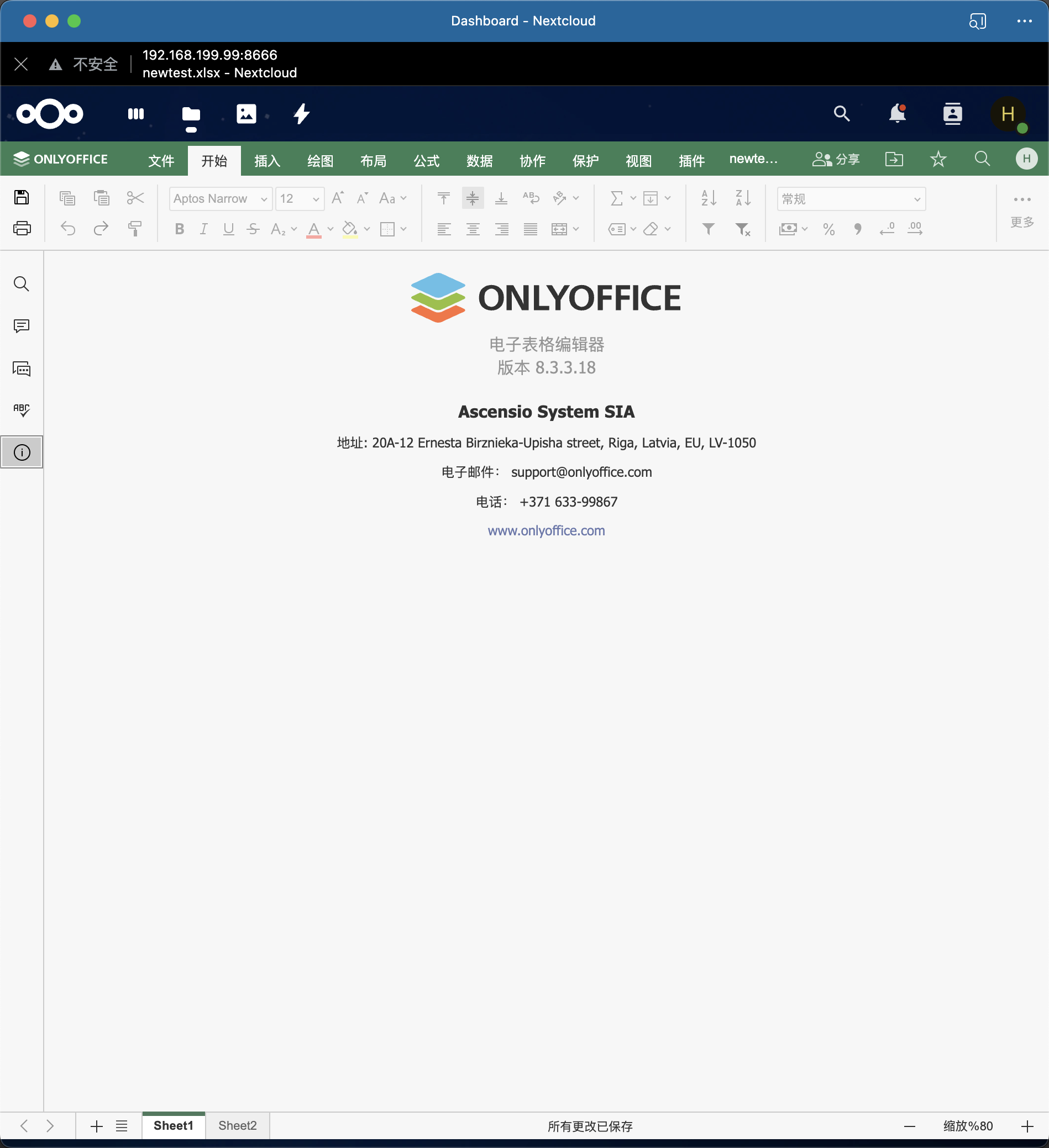
Task: Click the Copy icon
Action: click(x=67, y=198)
